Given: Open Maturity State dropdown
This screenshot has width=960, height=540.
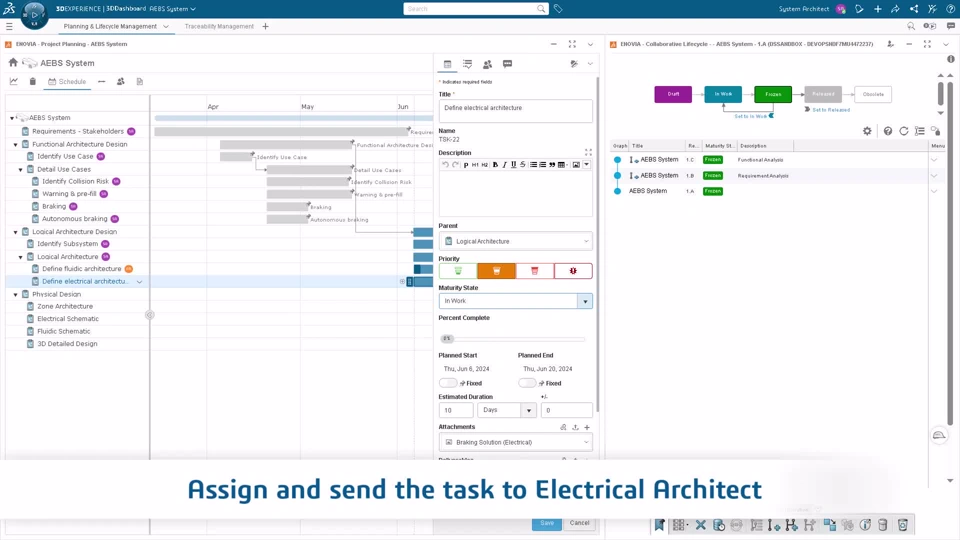Looking at the screenshot, I should 585,301.
